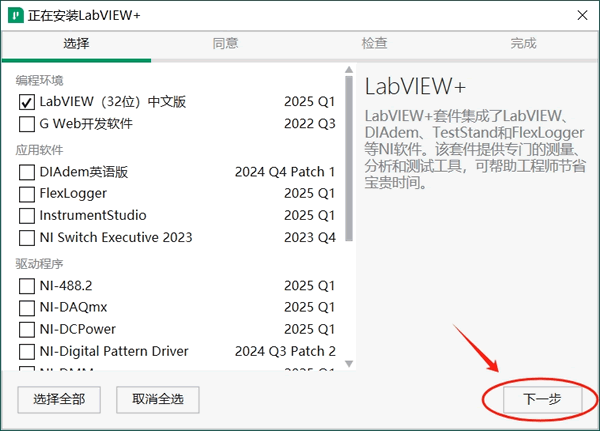Click the '2023 Q4' version text
The image size is (600, 431).
click(x=310, y=237)
